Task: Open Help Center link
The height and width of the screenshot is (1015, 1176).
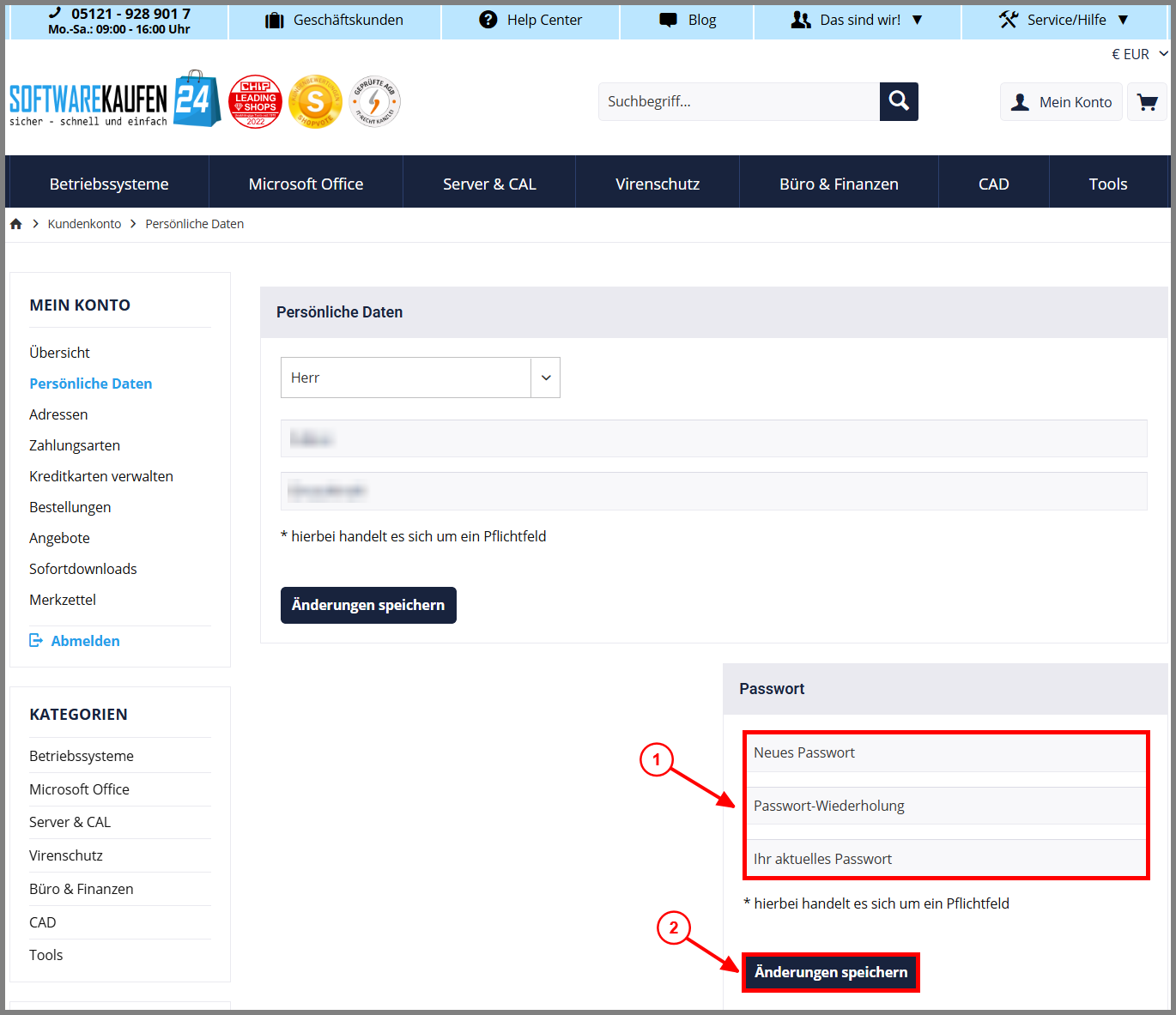Action: click(x=530, y=20)
